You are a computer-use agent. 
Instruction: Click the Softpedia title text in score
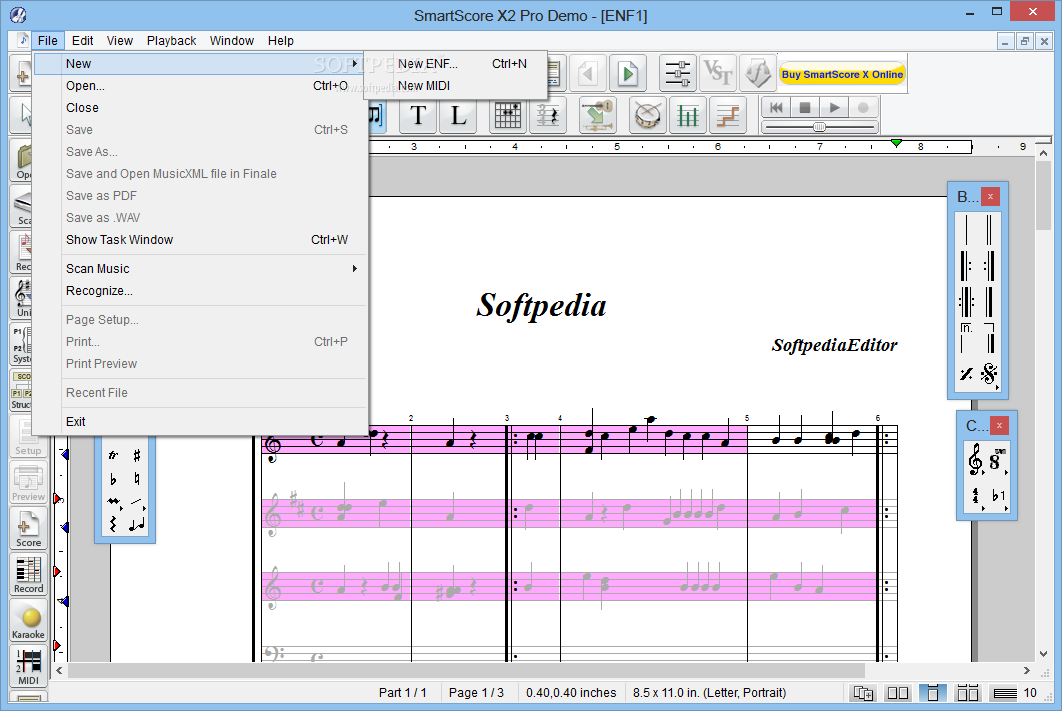(x=541, y=305)
